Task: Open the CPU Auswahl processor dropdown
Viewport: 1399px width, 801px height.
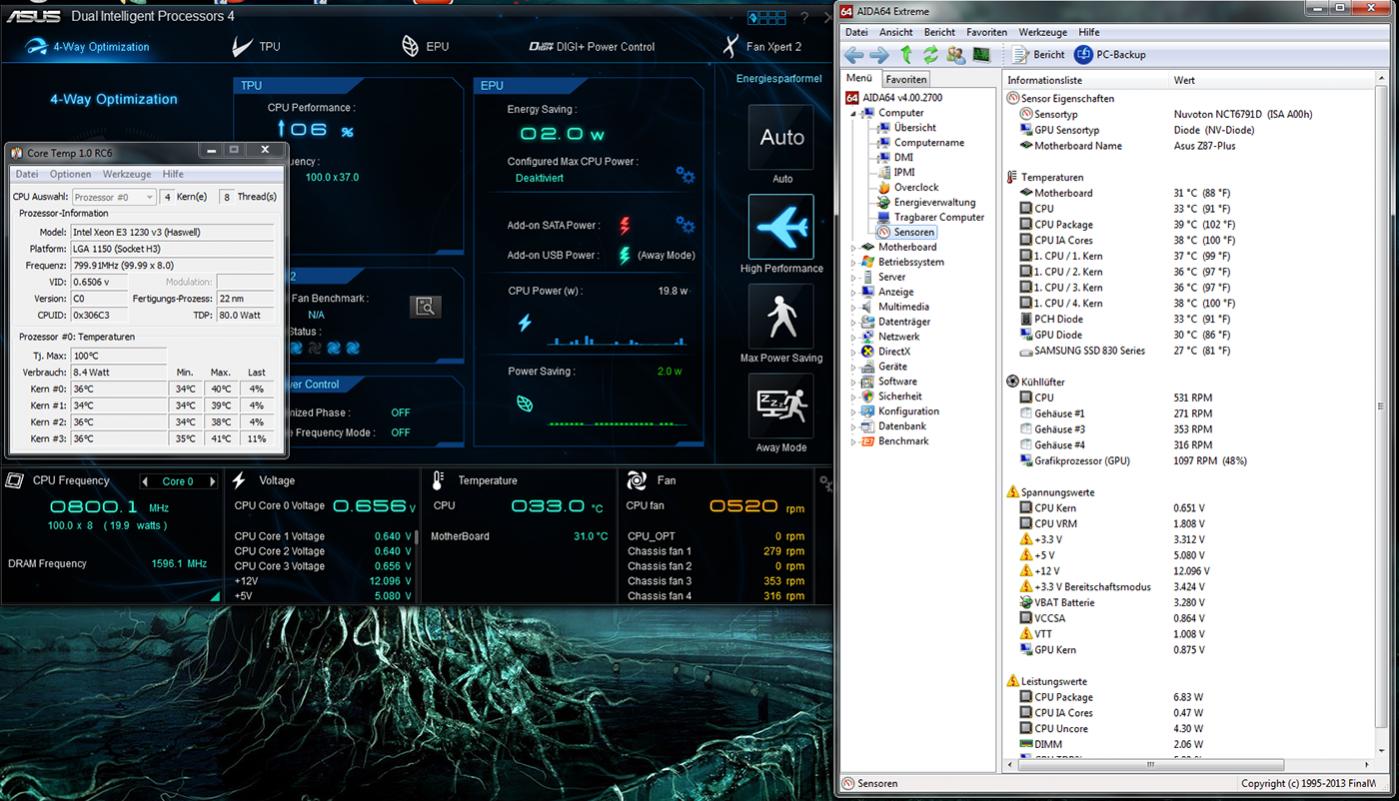Action: point(113,197)
